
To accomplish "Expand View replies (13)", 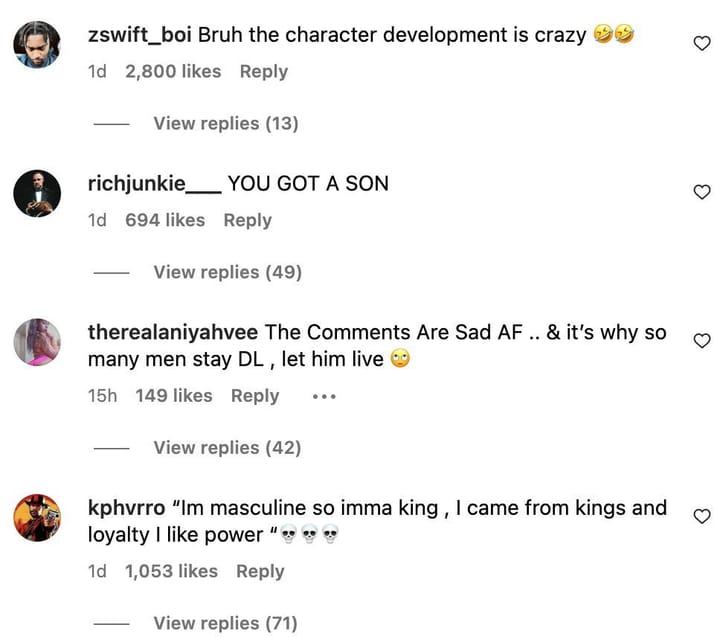I will click(225, 123).
